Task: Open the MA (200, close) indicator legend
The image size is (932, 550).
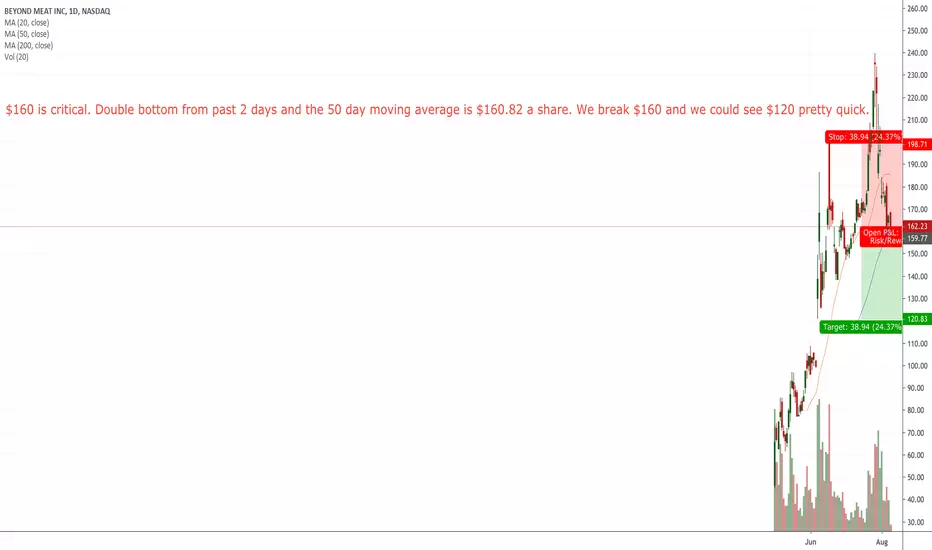Action: click(29, 45)
